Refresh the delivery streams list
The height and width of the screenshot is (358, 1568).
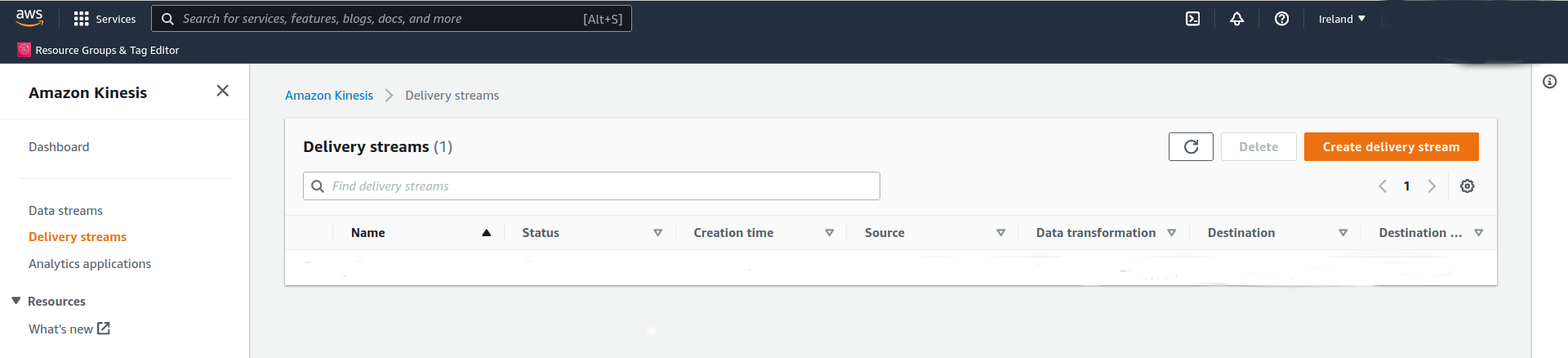coord(1191,147)
